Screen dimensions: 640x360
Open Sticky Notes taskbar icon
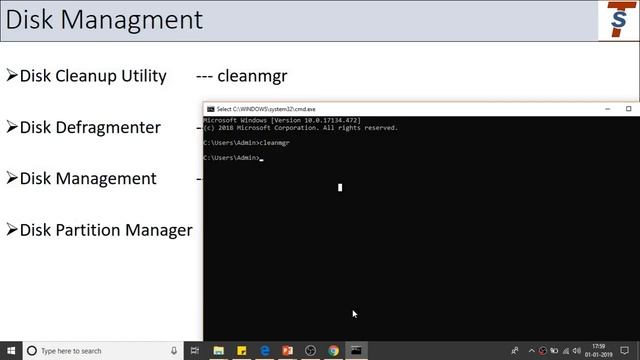pyautogui.click(x=242, y=351)
